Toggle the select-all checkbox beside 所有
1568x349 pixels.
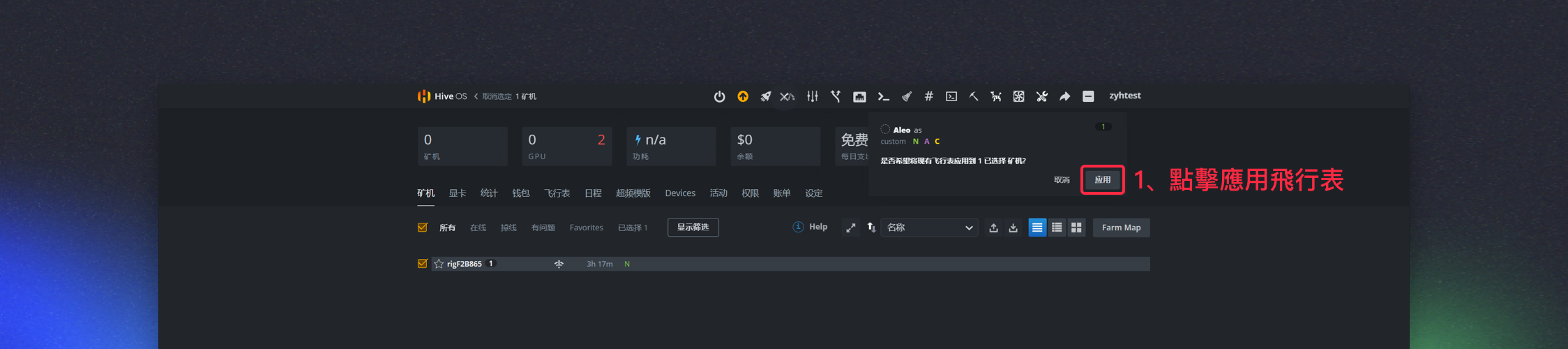point(422,228)
